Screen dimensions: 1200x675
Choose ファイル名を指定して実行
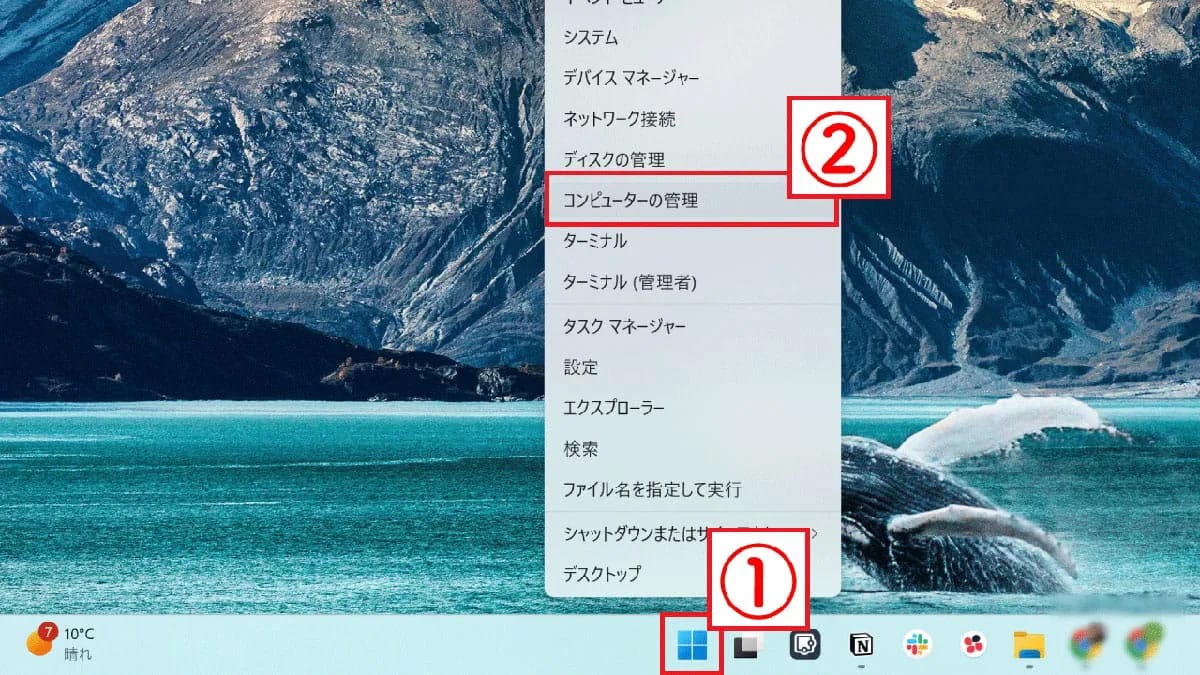[x=652, y=490]
